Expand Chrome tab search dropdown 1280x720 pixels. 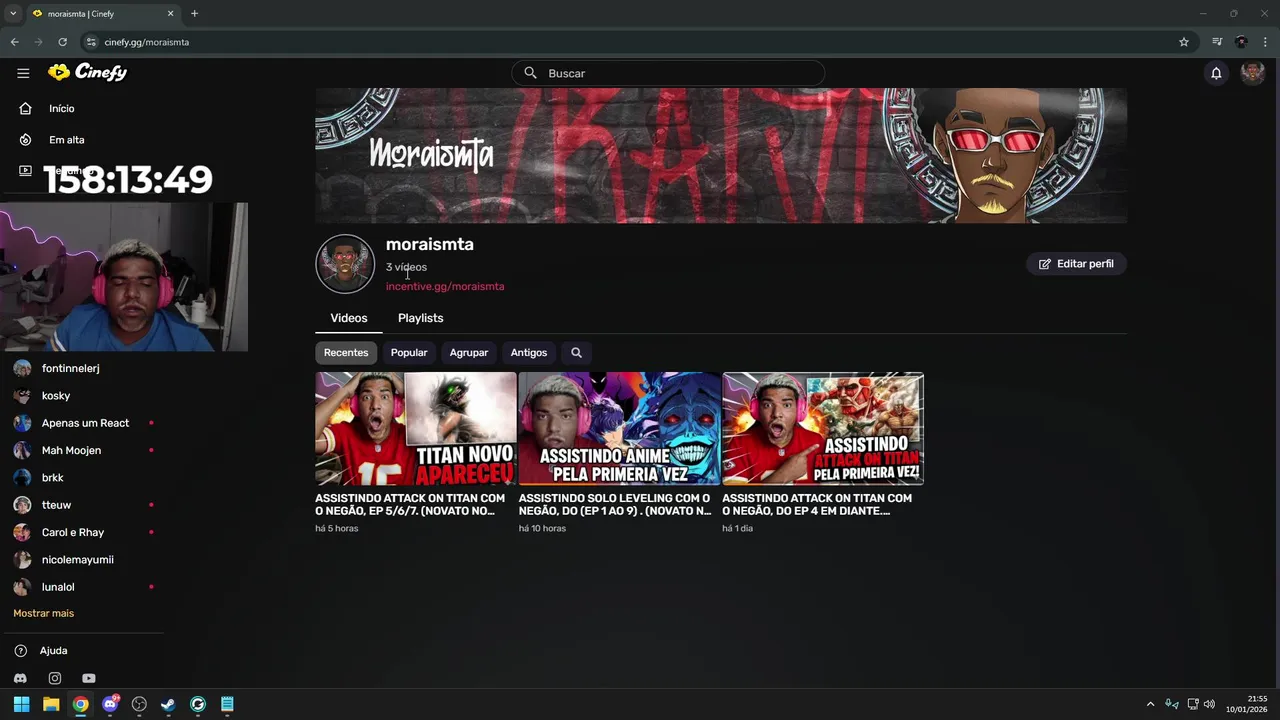(x=13, y=14)
